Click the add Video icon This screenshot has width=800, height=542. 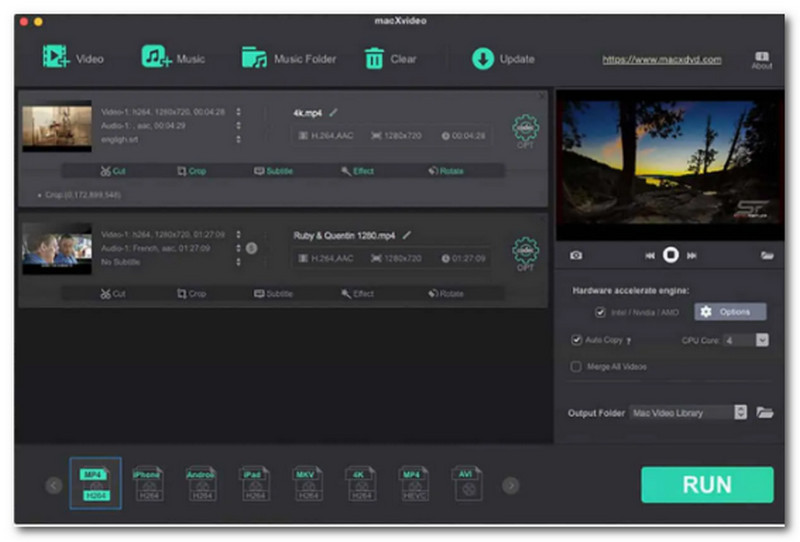click(55, 58)
